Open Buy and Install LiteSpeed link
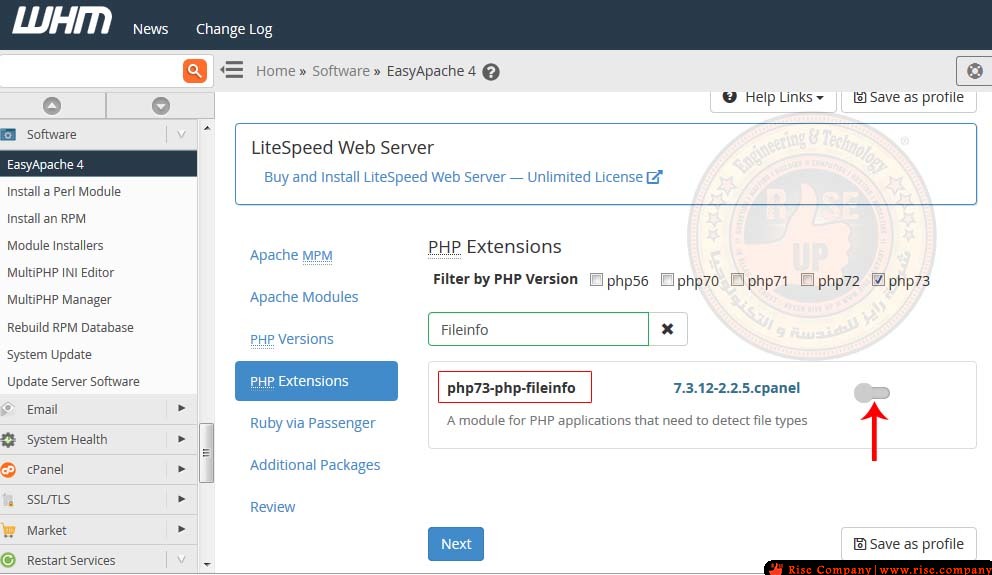 coord(453,177)
